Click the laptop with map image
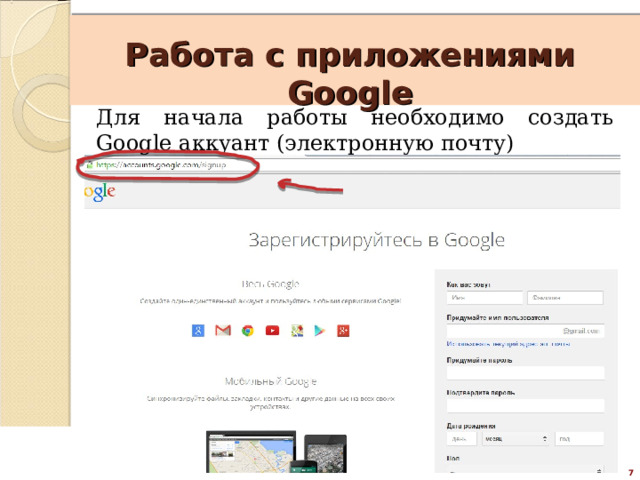Image resolution: width=640 pixels, height=480 pixels. tap(251, 452)
